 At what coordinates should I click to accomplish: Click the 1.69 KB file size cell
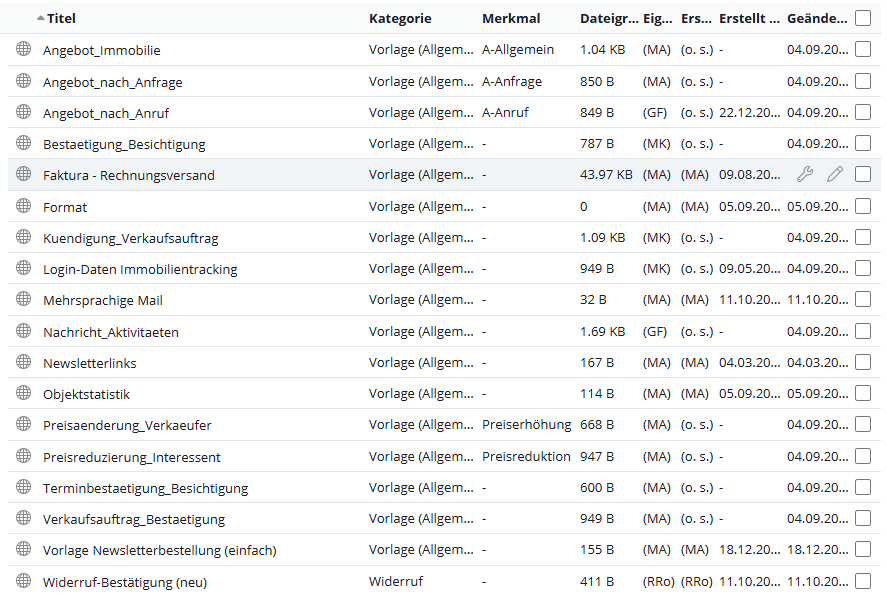point(602,331)
